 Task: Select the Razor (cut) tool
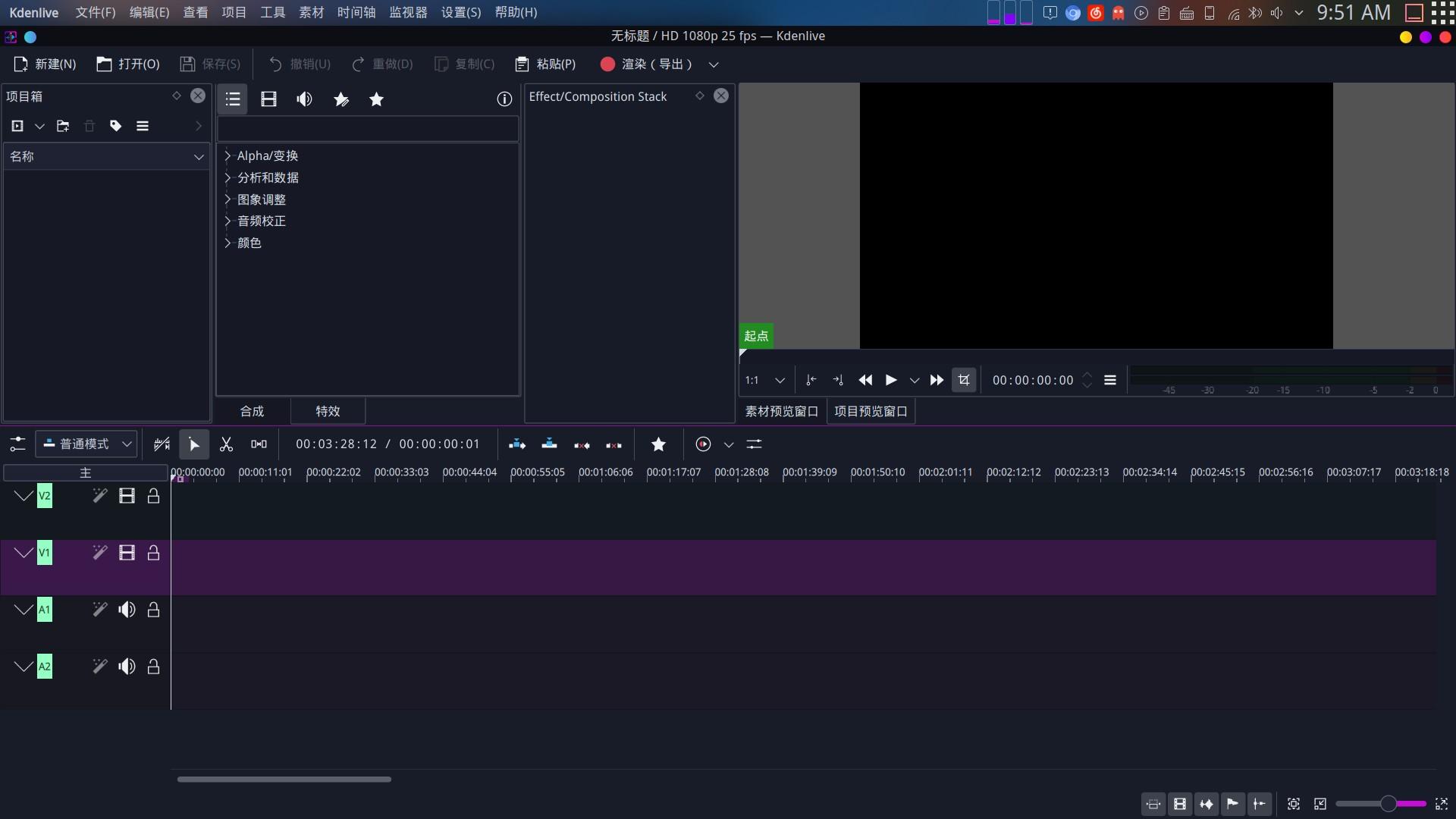pos(226,444)
